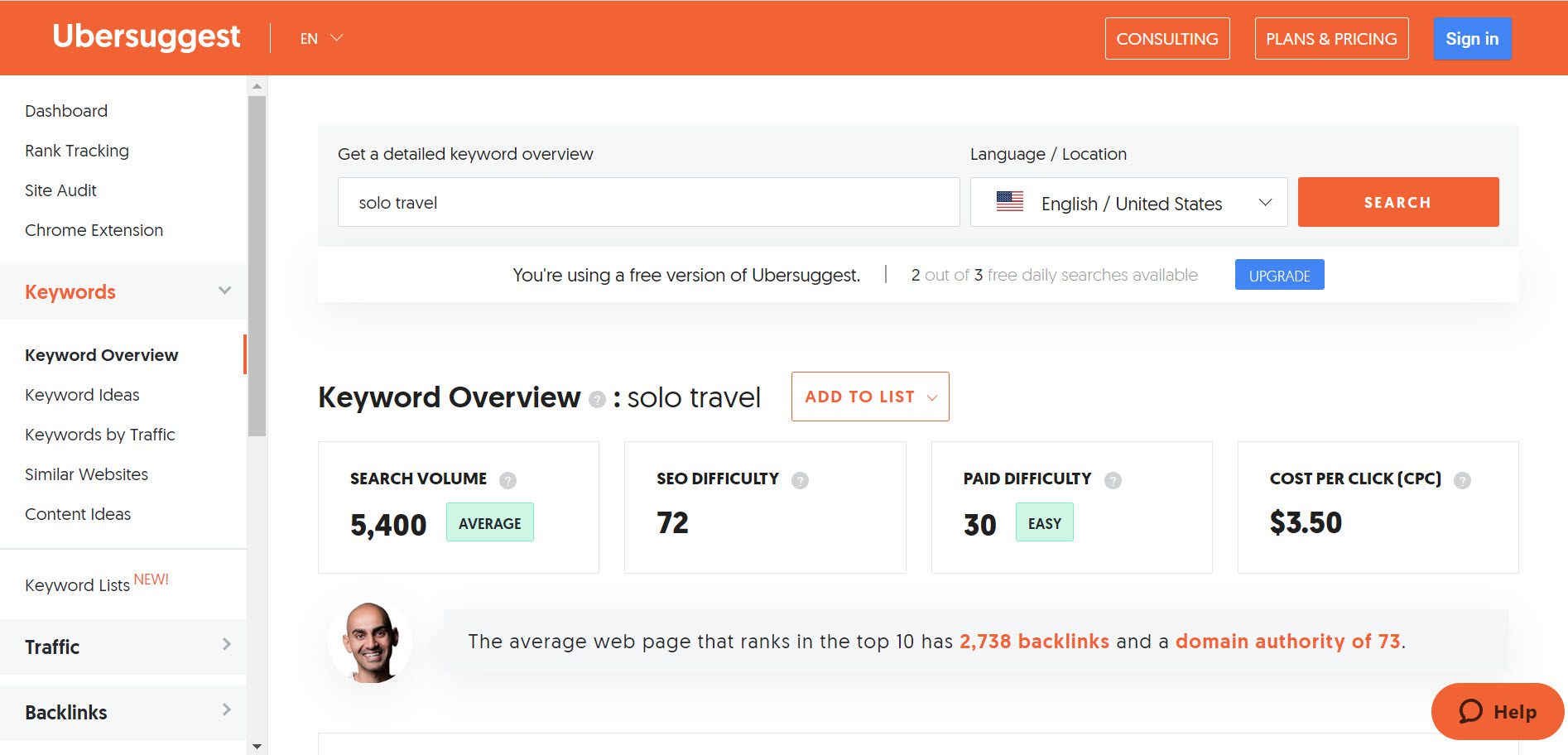Click the blue UPGRADE button
Image resolution: width=1568 pixels, height=755 pixels.
pos(1279,275)
